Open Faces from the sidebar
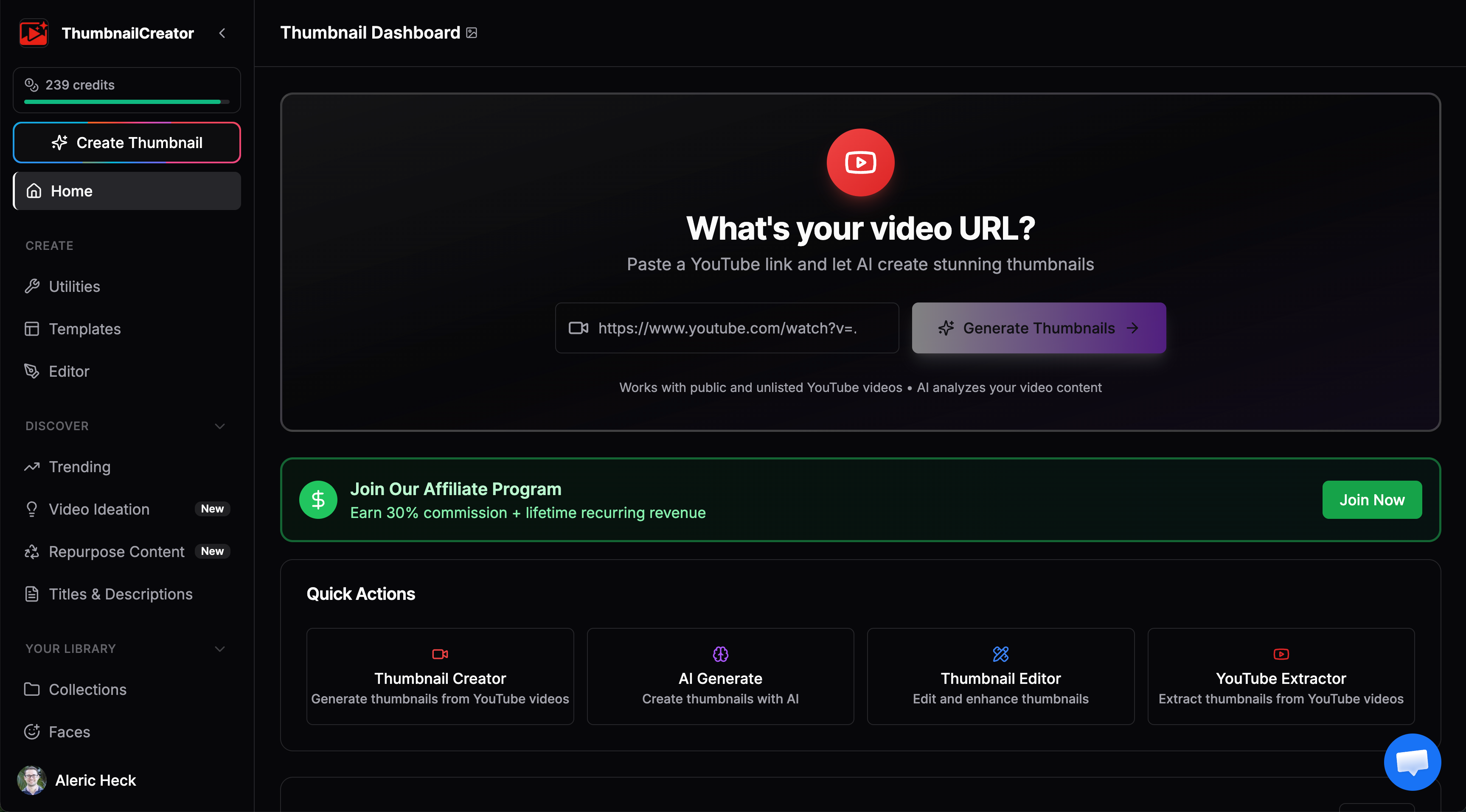 click(x=127, y=732)
